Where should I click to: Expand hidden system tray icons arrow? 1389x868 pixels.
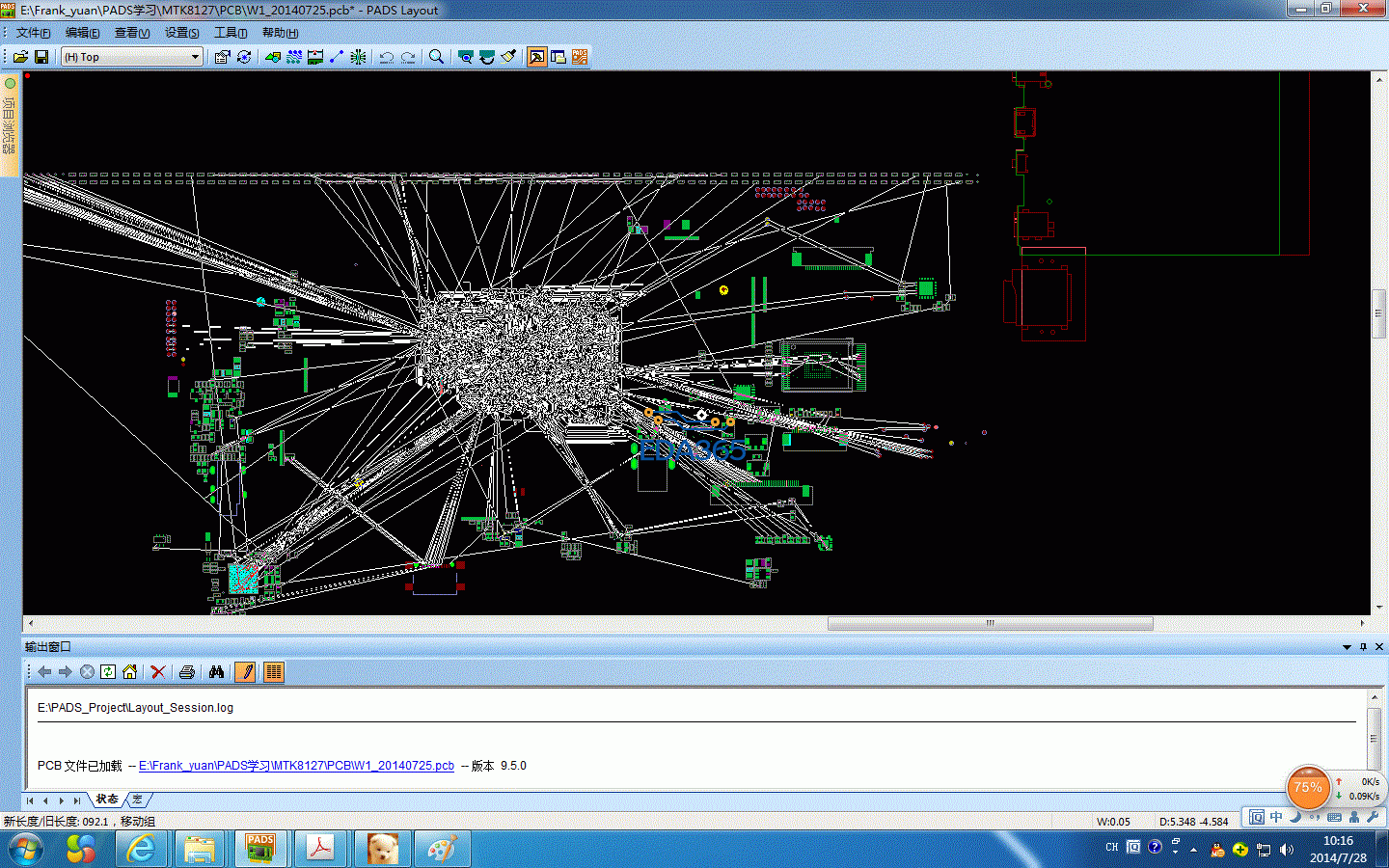(1194, 850)
